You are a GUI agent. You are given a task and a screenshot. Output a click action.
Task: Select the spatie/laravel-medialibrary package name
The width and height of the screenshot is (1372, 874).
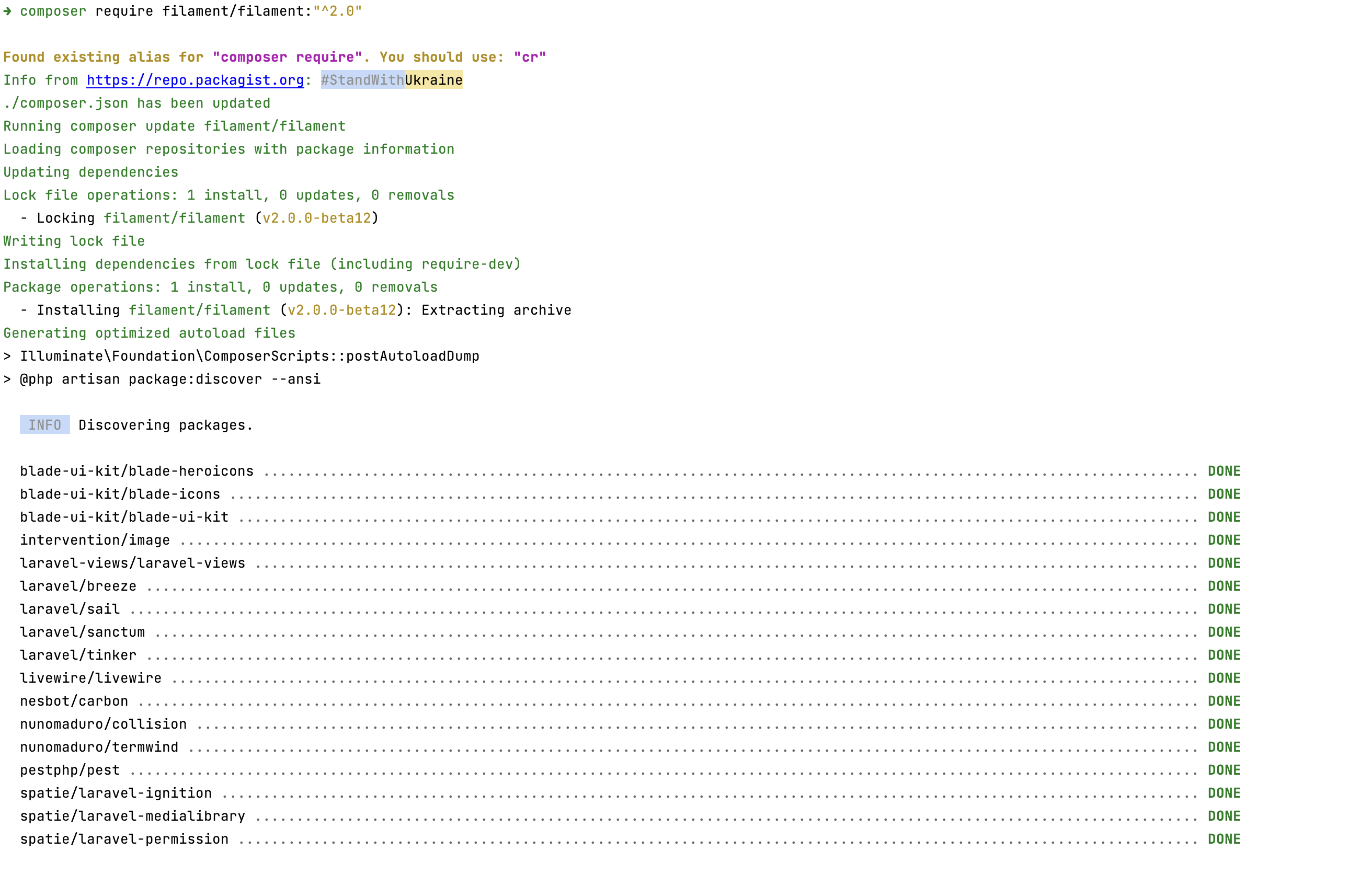pyautogui.click(x=132, y=815)
